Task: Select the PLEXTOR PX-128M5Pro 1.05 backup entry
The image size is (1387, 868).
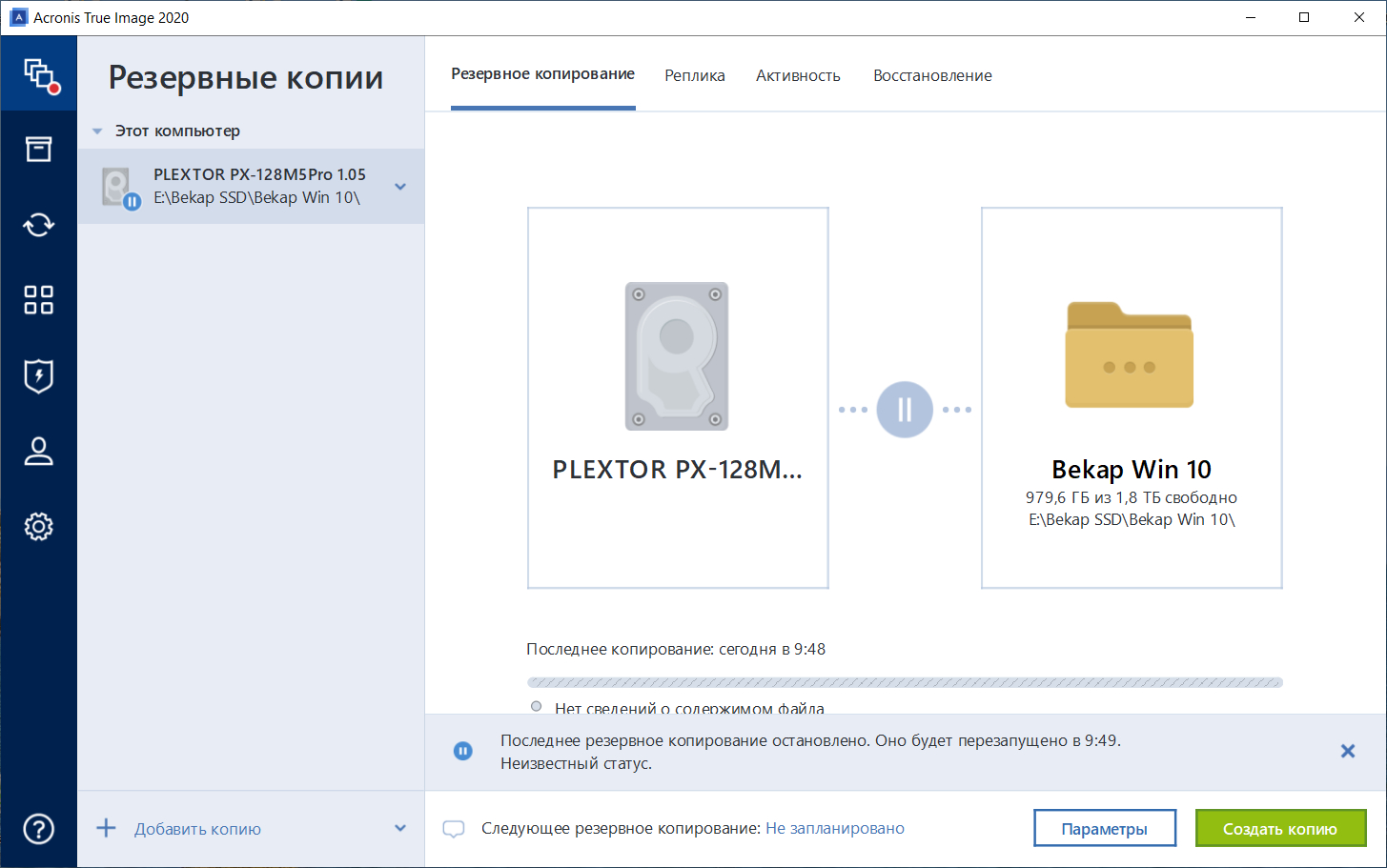Action: pos(251,187)
